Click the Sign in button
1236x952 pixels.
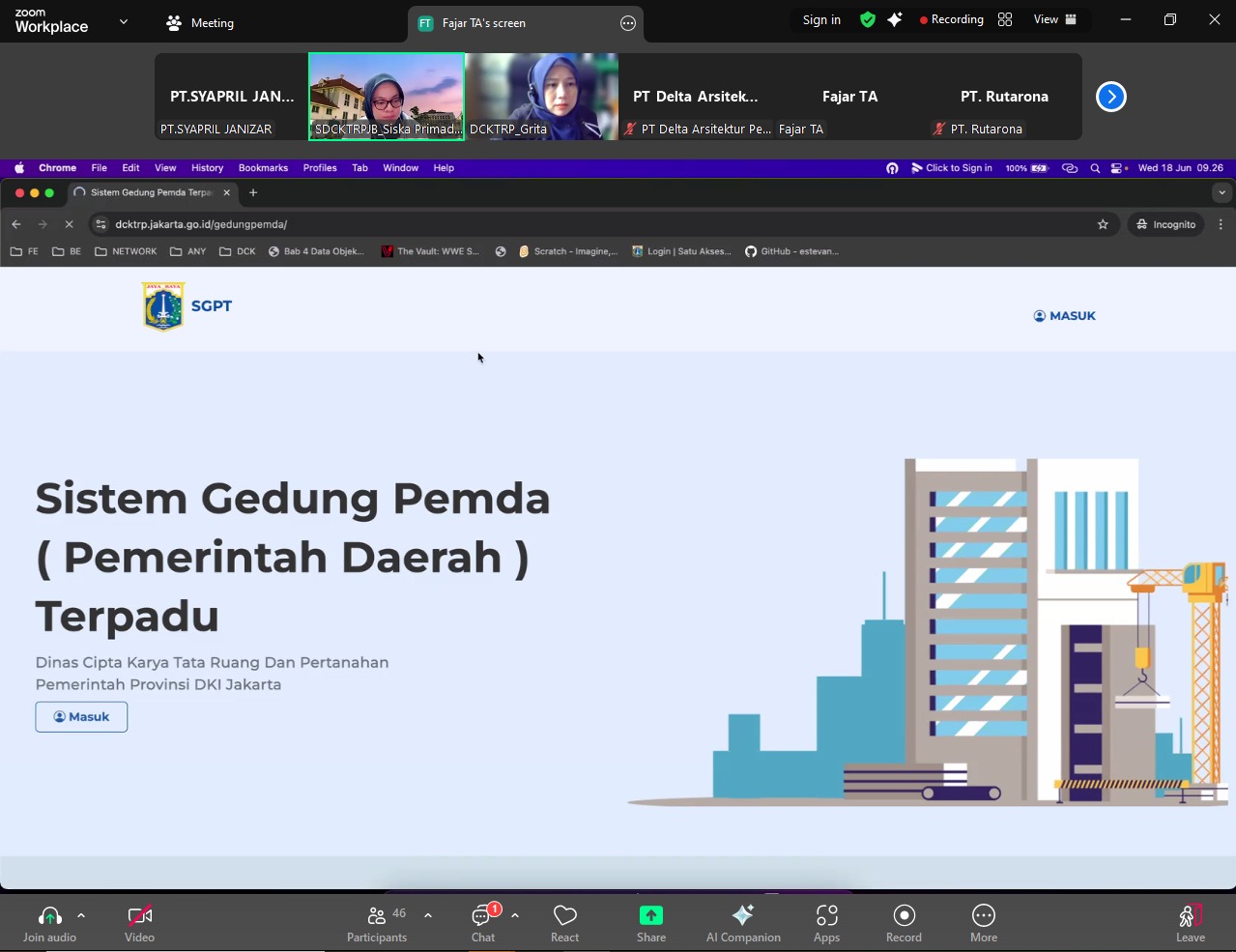821,19
